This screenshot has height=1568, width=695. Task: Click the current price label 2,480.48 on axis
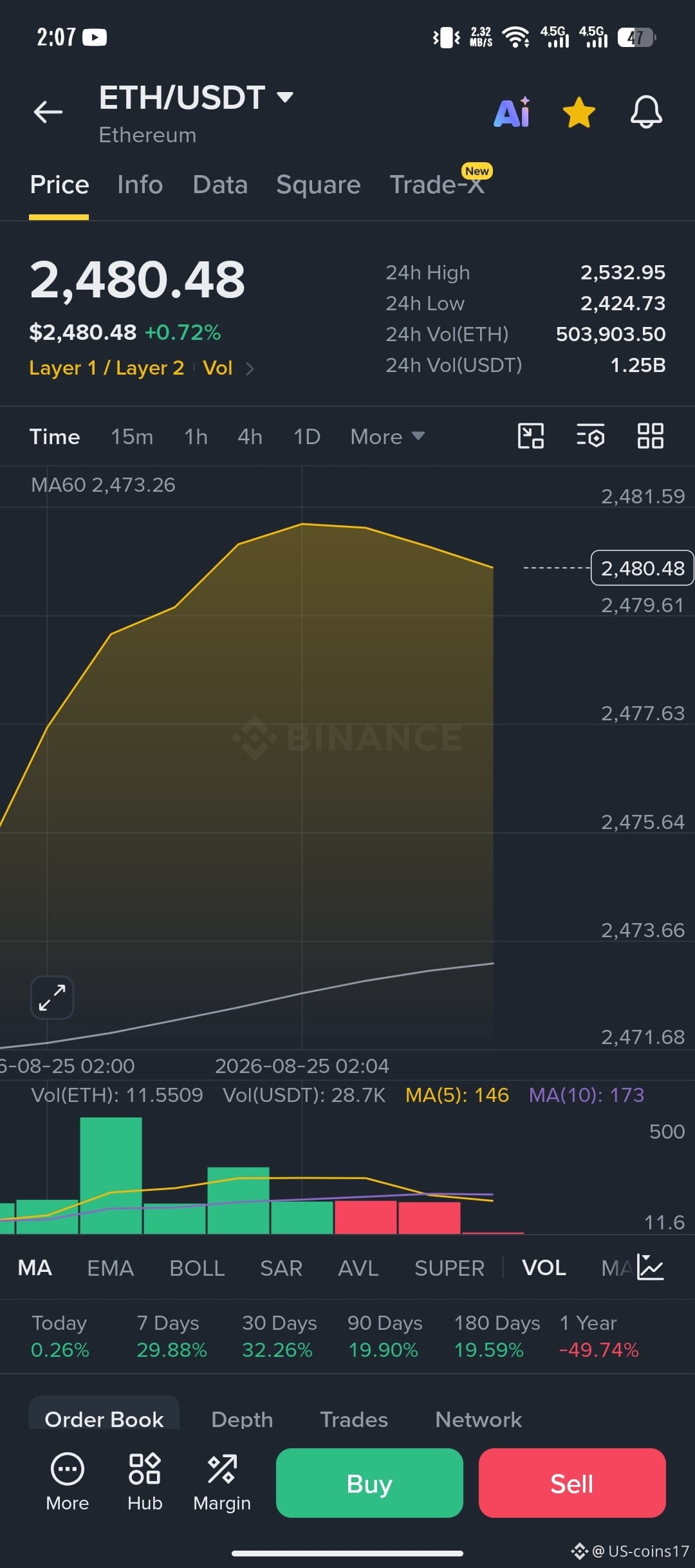pyautogui.click(x=642, y=568)
